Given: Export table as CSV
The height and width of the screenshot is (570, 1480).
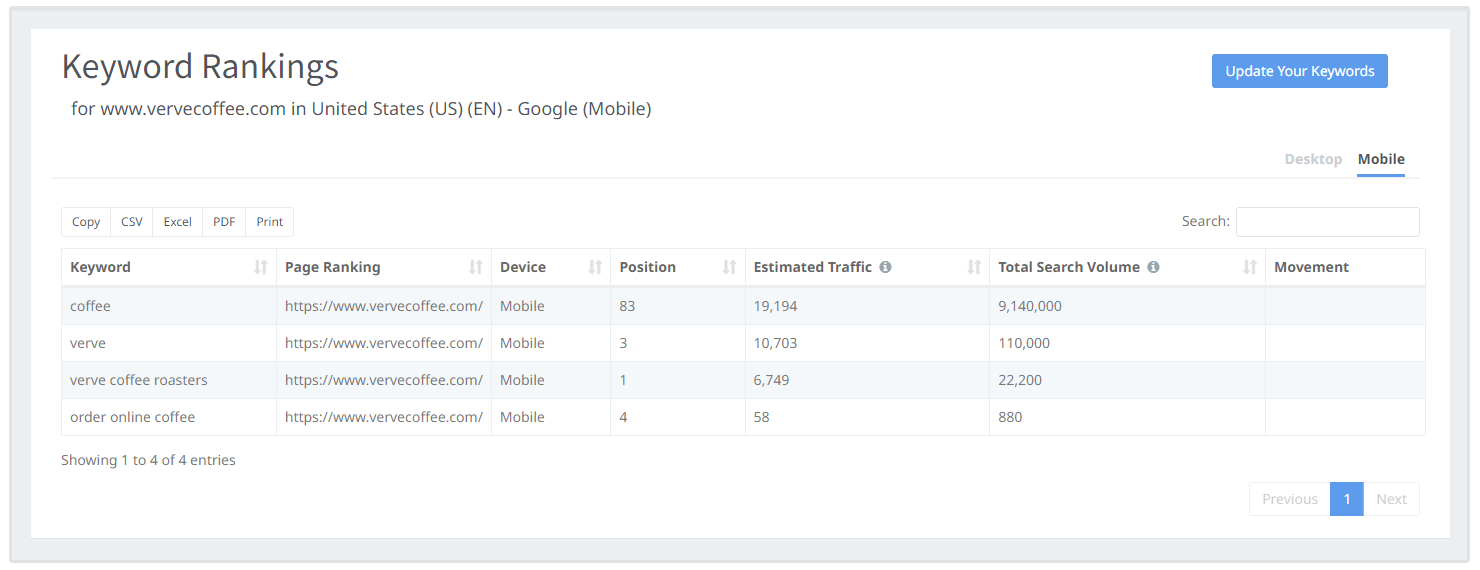Looking at the screenshot, I should (x=132, y=222).
